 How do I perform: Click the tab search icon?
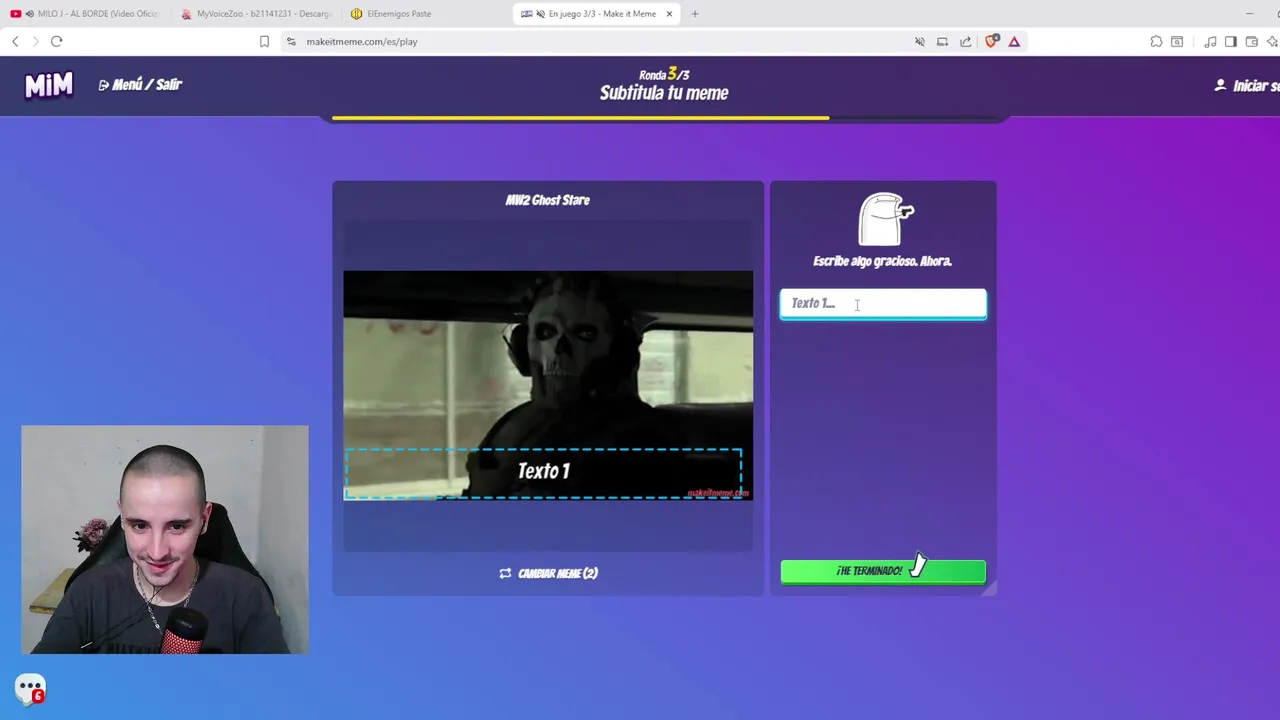click(1177, 41)
